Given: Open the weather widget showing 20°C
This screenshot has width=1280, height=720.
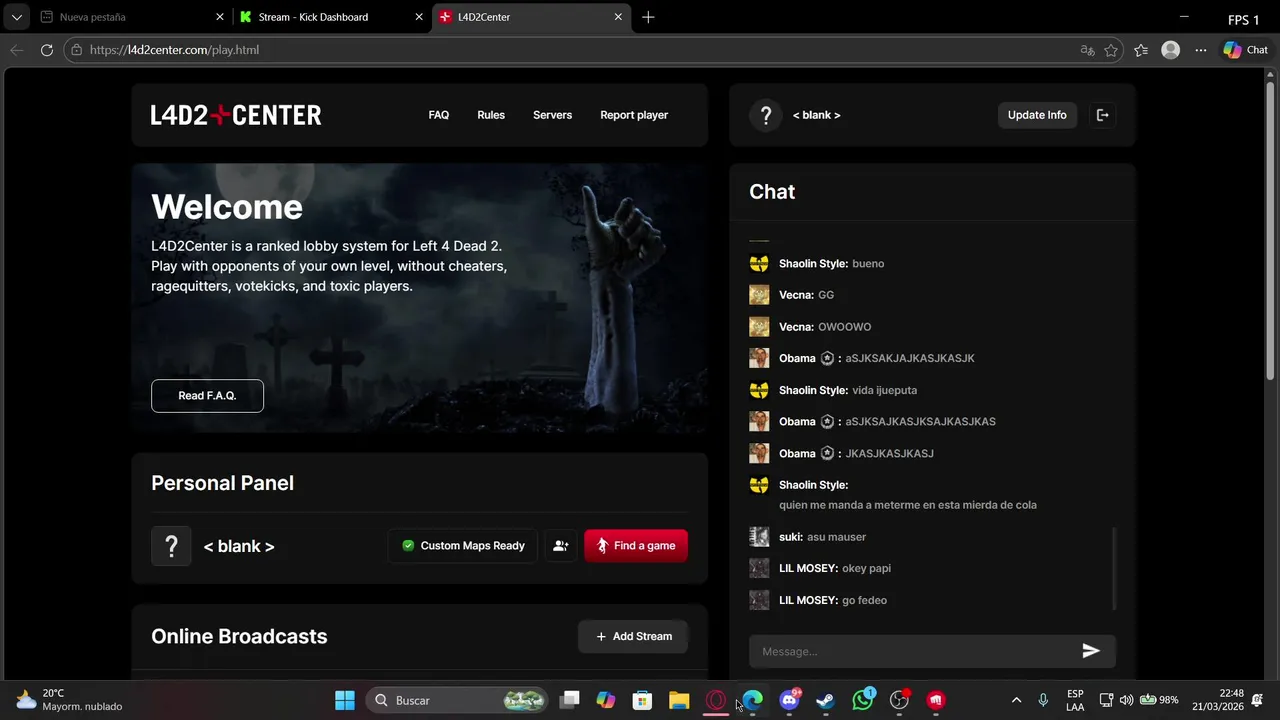Looking at the screenshot, I should coord(70,700).
